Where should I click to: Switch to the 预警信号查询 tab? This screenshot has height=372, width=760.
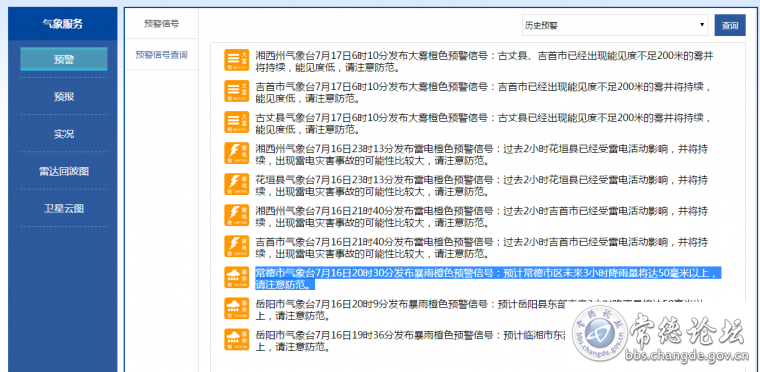(x=161, y=54)
